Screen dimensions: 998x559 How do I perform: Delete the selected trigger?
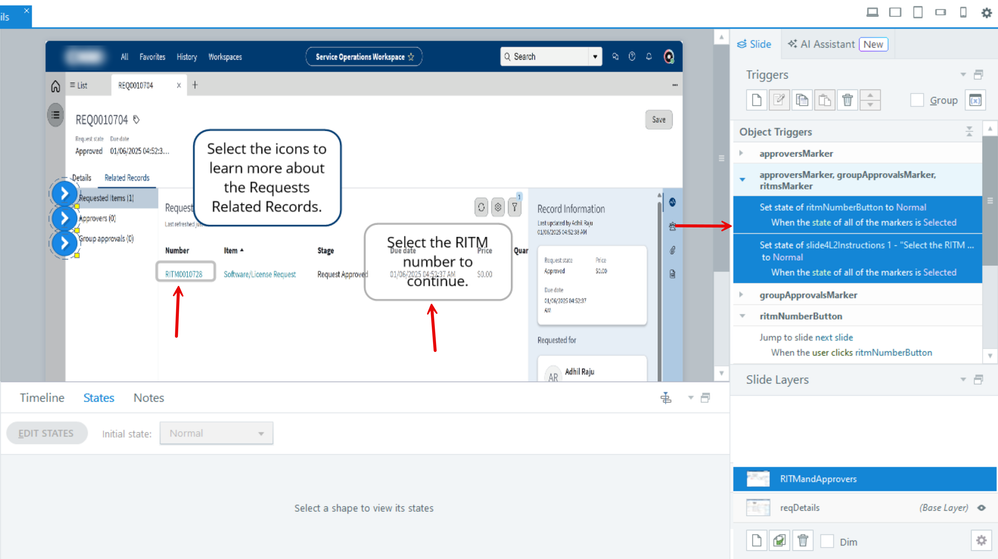[x=847, y=100]
